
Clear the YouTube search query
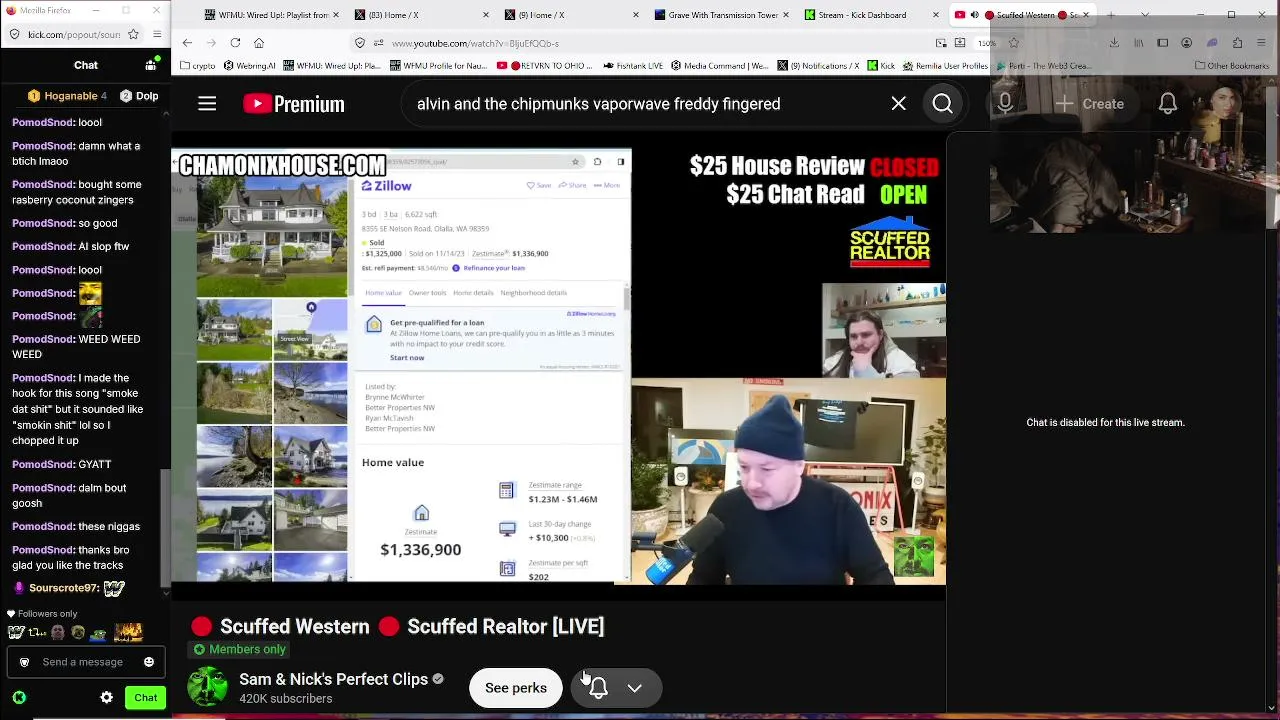point(898,104)
